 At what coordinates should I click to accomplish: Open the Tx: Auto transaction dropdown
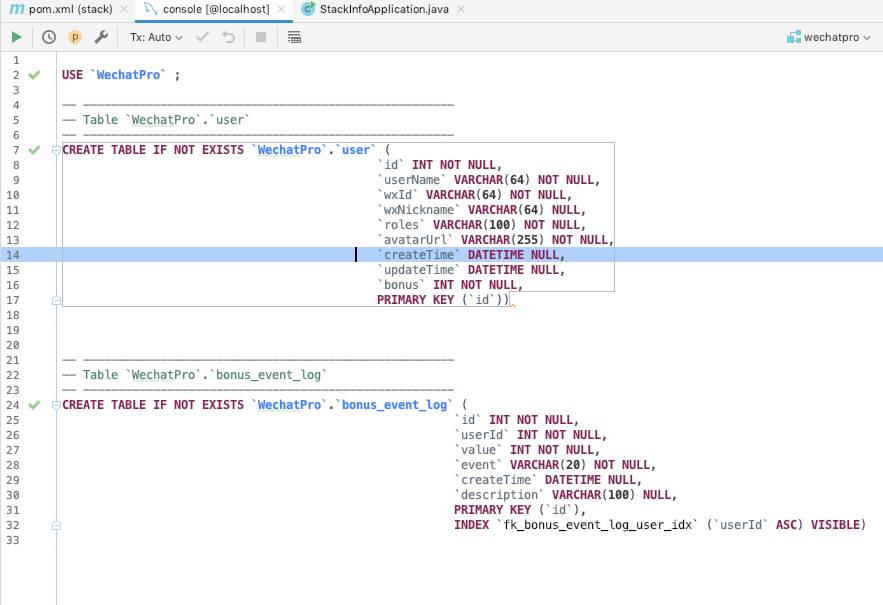[157, 37]
